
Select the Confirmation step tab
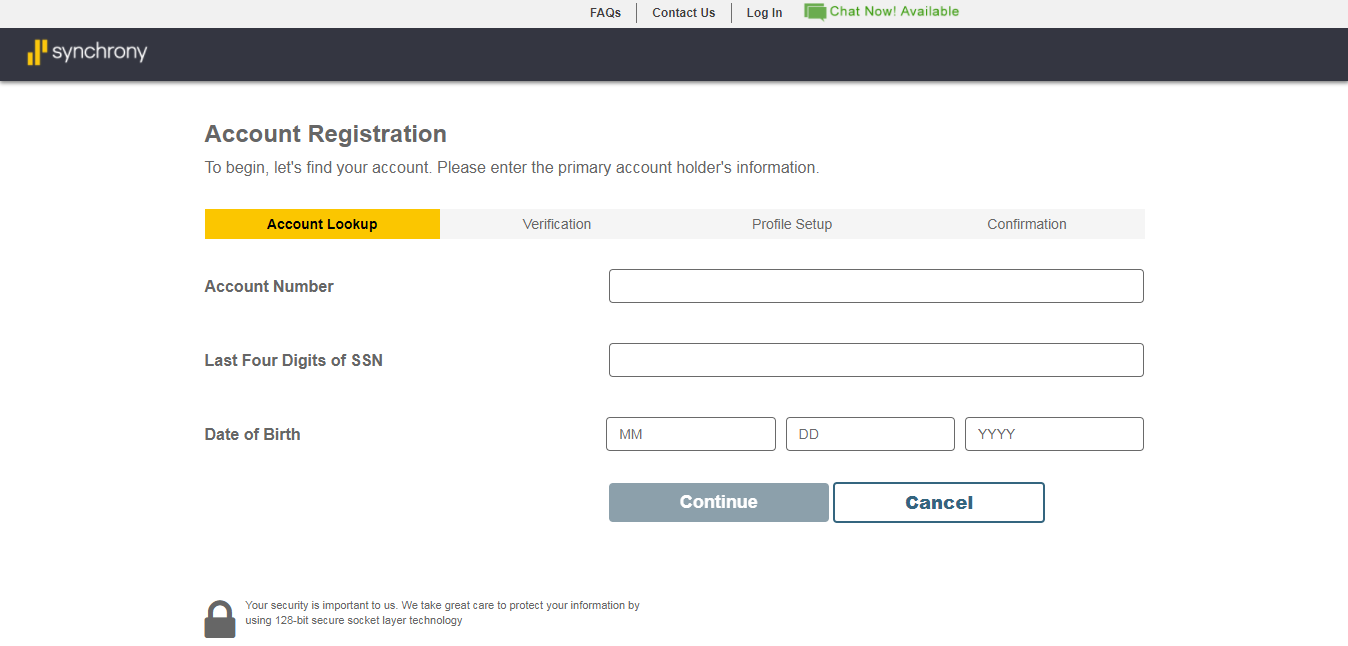(x=1027, y=224)
